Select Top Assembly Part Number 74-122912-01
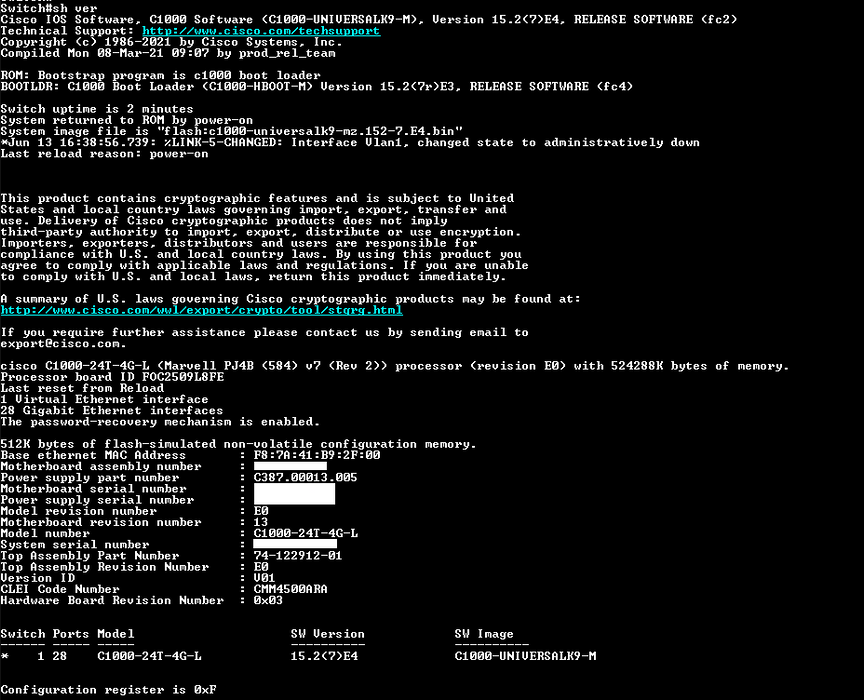This screenshot has height=700, width=864. point(298,556)
